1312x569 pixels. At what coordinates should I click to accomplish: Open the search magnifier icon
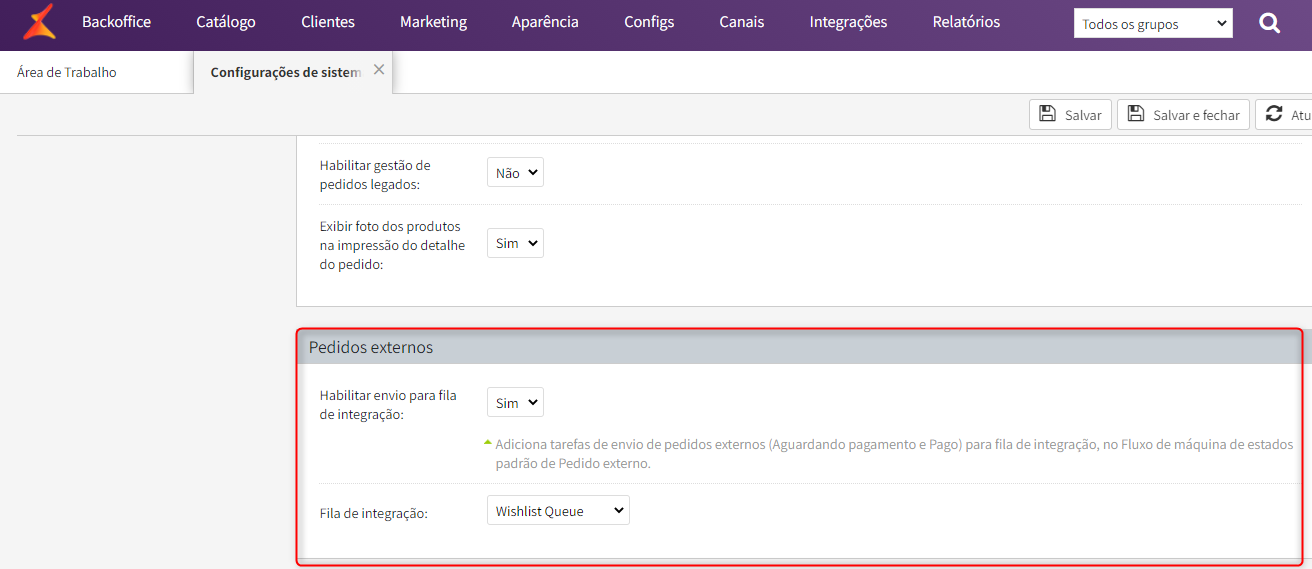tap(1270, 23)
